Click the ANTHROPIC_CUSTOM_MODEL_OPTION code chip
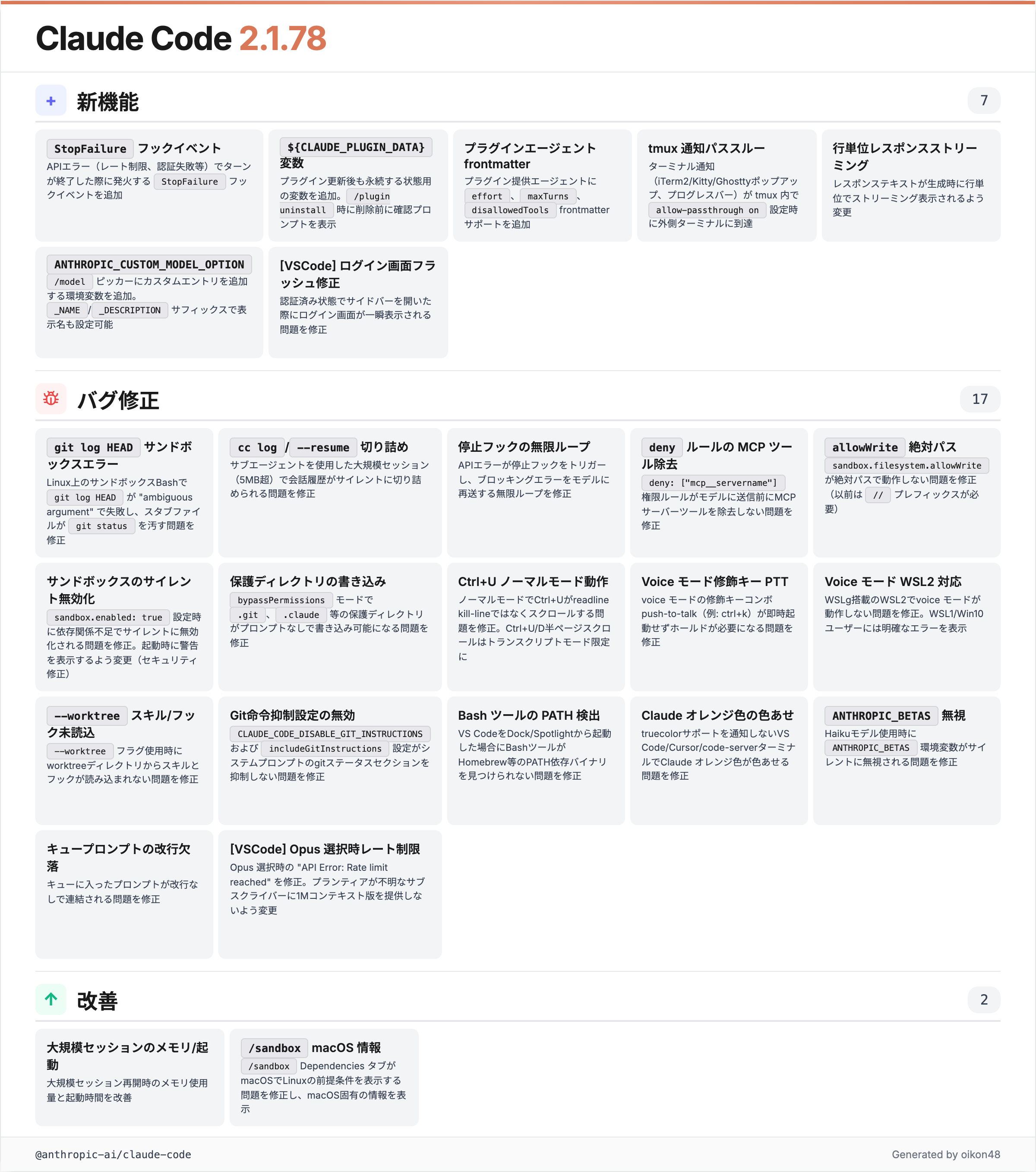The width and height of the screenshot is (1036, 1172). [149, 265]
